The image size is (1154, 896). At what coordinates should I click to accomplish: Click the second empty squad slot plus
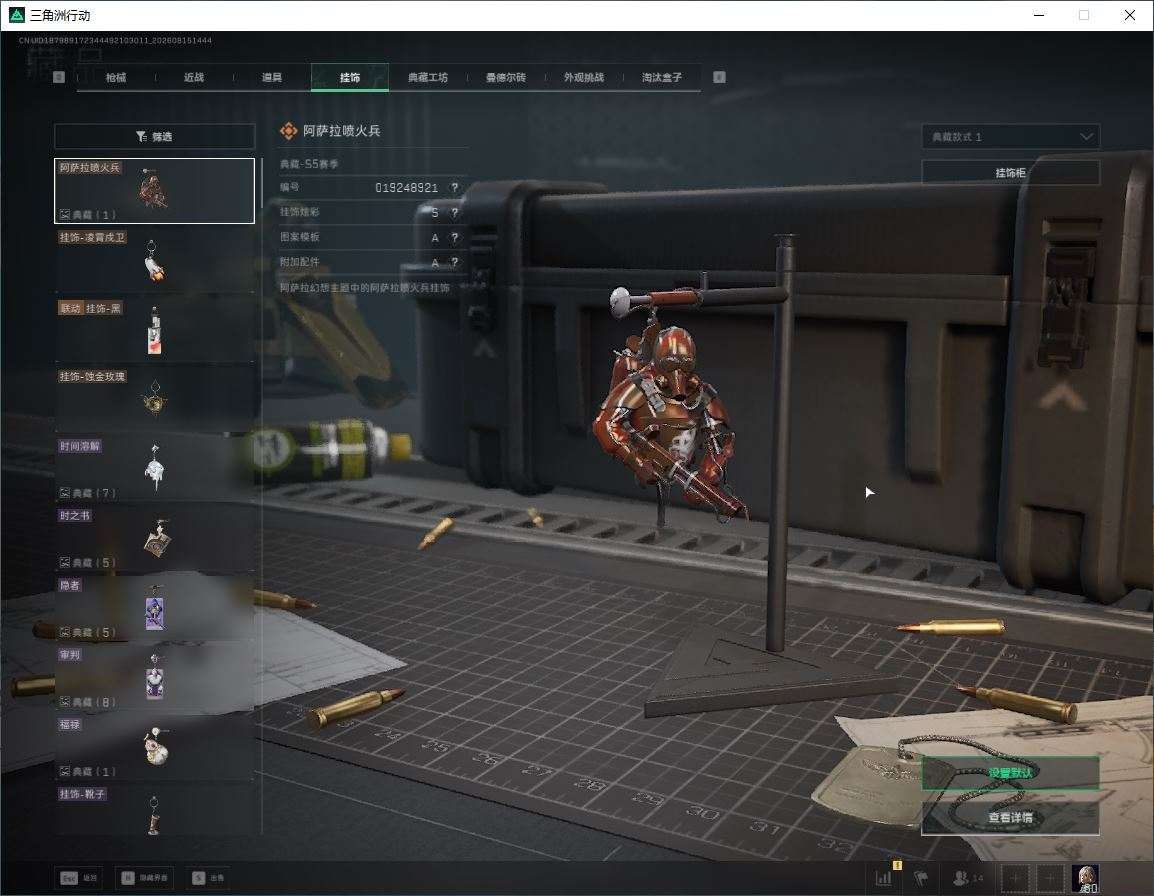[1050, 878]
